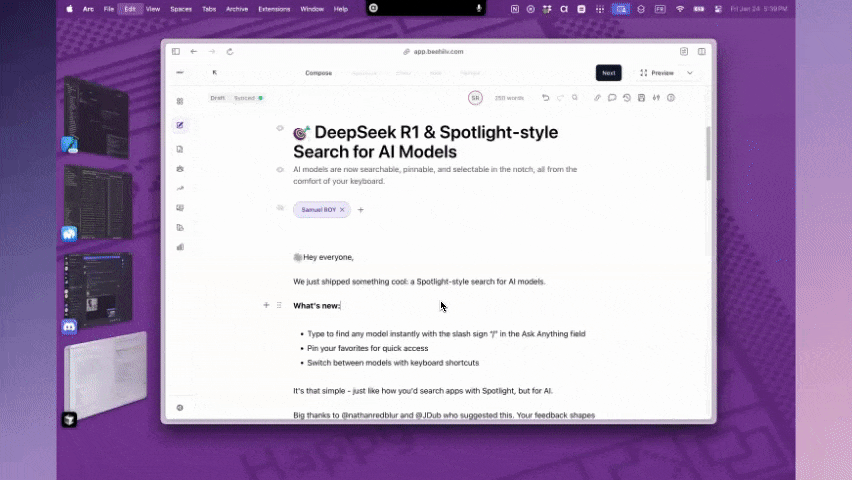The height and width of the screenshot is (480, 852).
Task: Open the robot icon in the sidebar
Action: [180, 169]
